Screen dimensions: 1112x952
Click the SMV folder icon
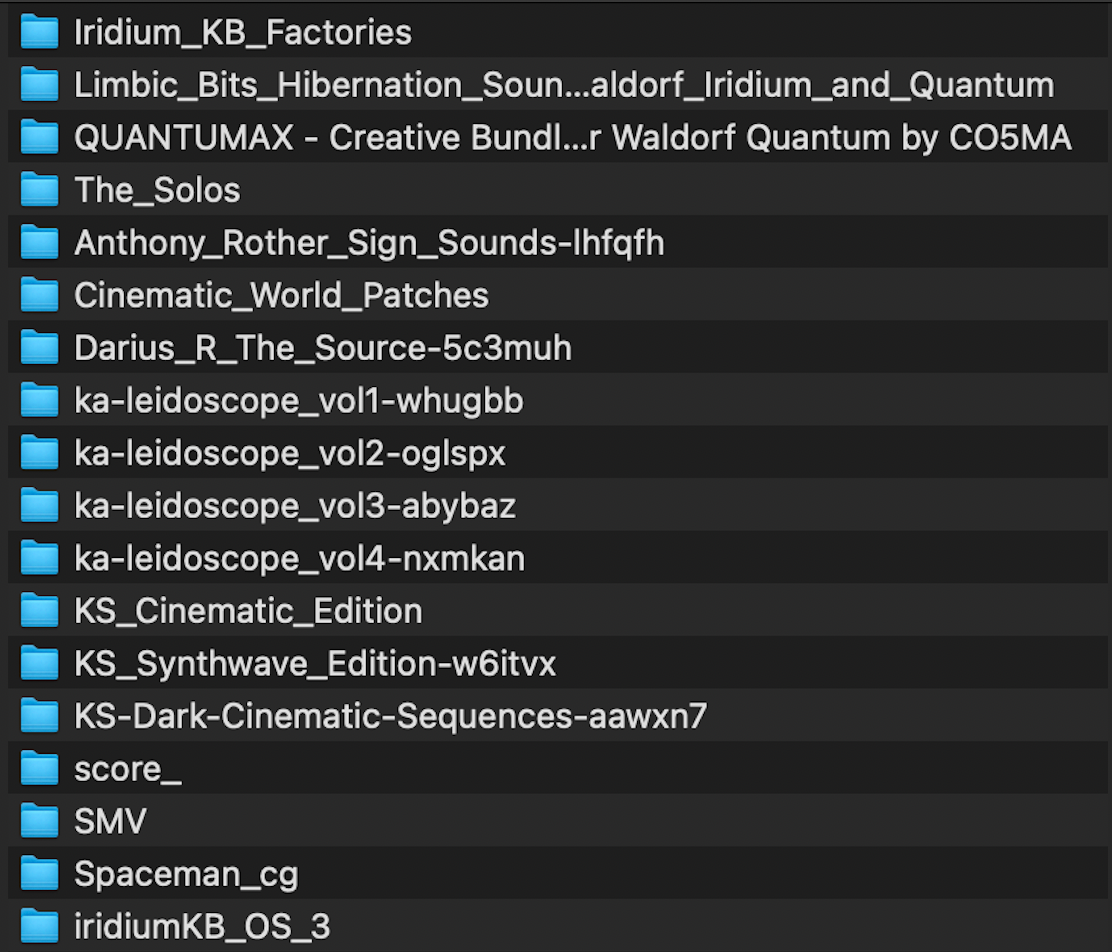click(39, 821)
